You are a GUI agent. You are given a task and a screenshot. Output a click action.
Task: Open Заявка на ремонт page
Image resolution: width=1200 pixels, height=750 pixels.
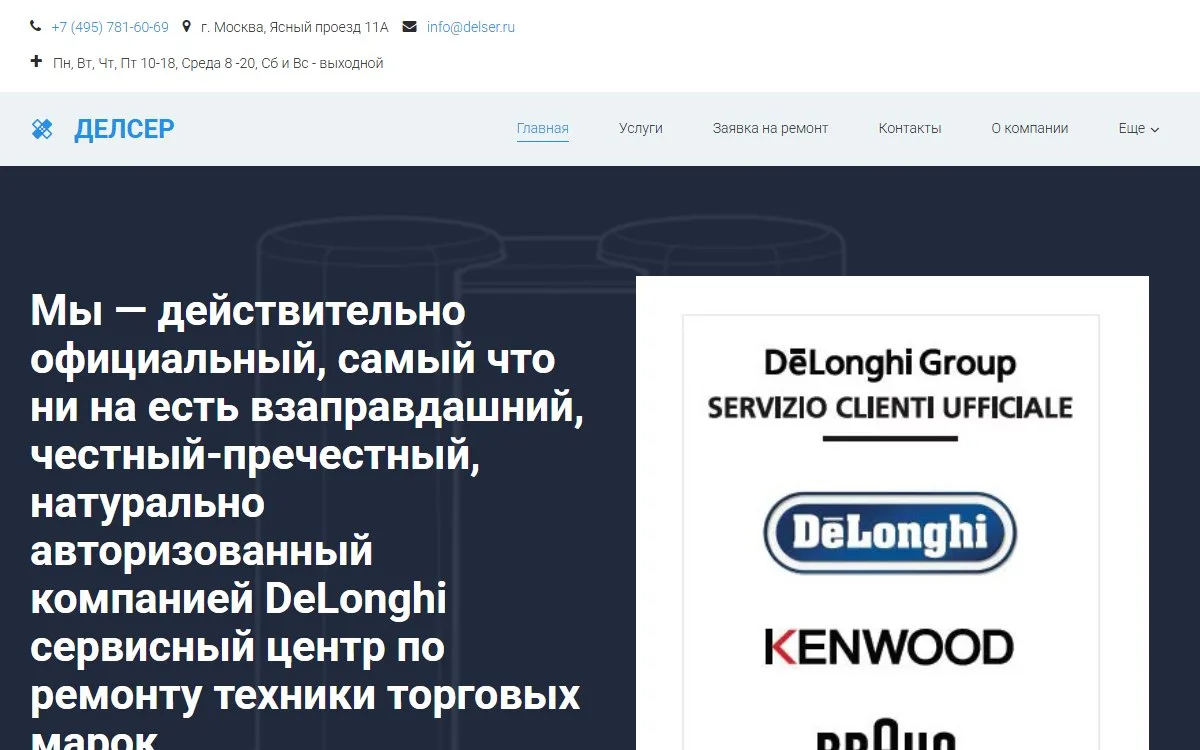pyautogui.click(x=771, y=128)
